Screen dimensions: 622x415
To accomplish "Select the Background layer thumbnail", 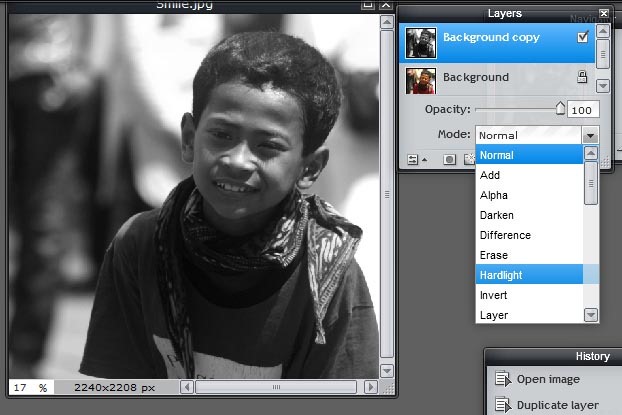I will click(x=421, y=81).
